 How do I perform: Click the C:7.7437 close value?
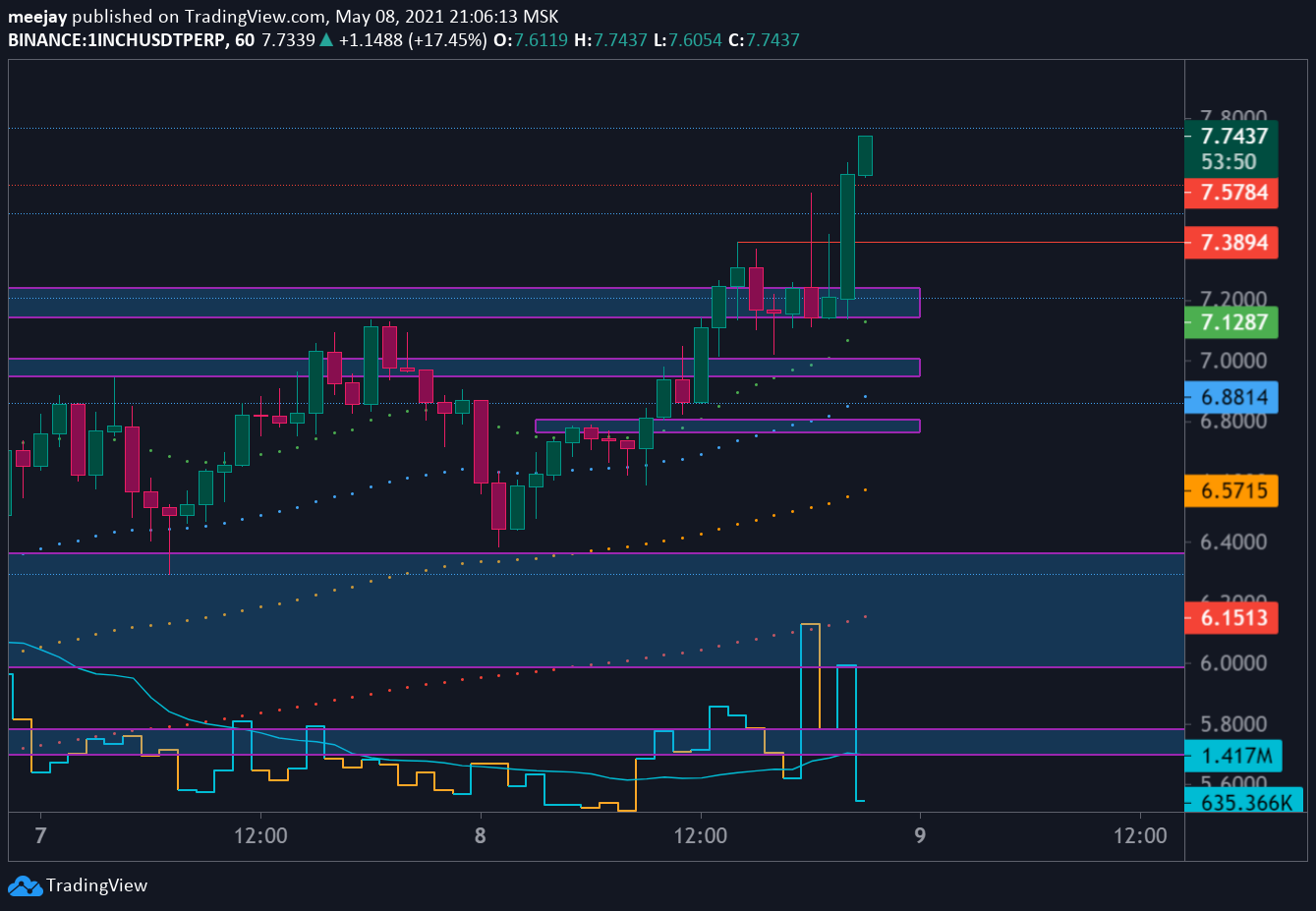[x=764, y=40]
